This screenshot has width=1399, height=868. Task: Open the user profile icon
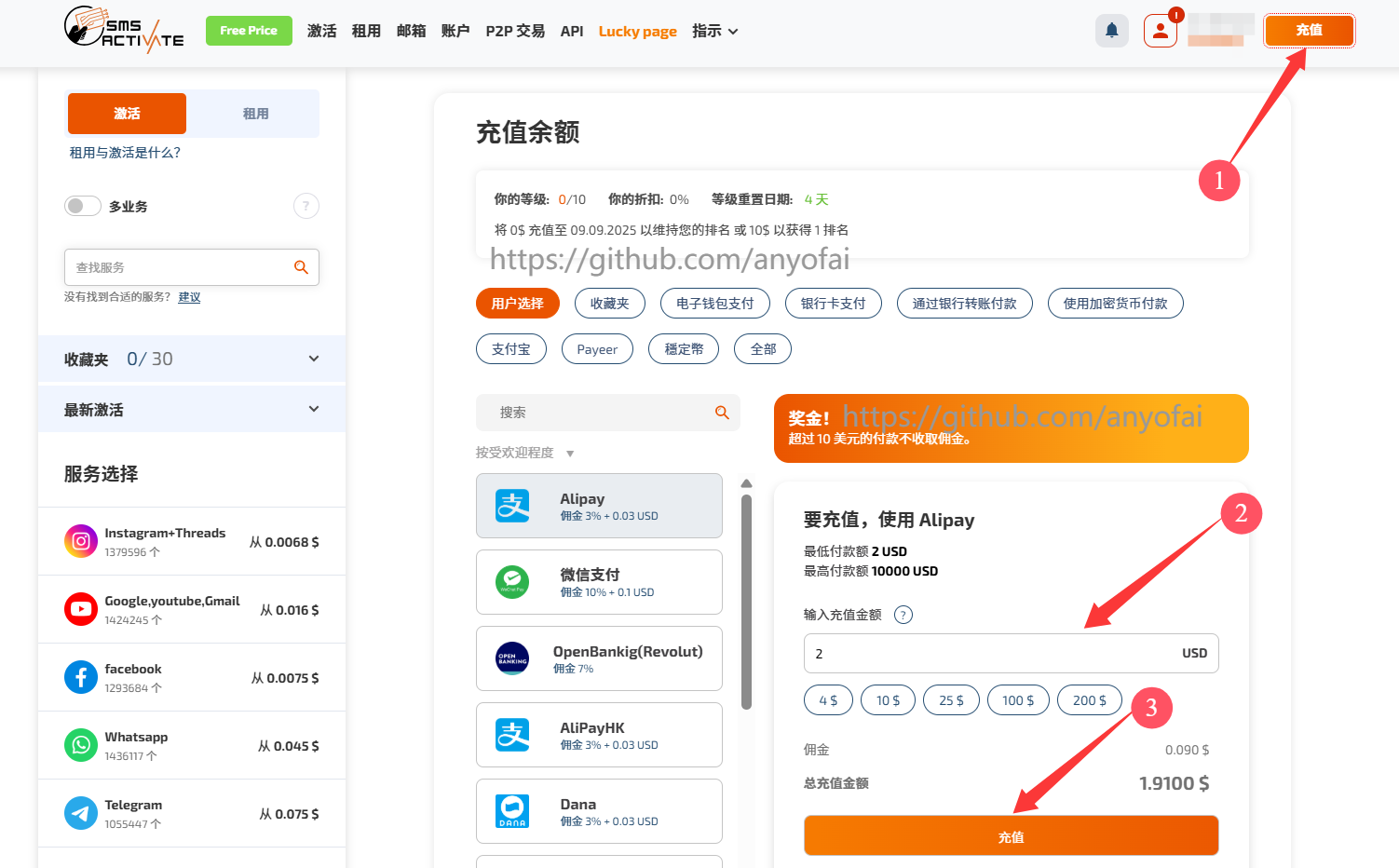pos(1161,31)
